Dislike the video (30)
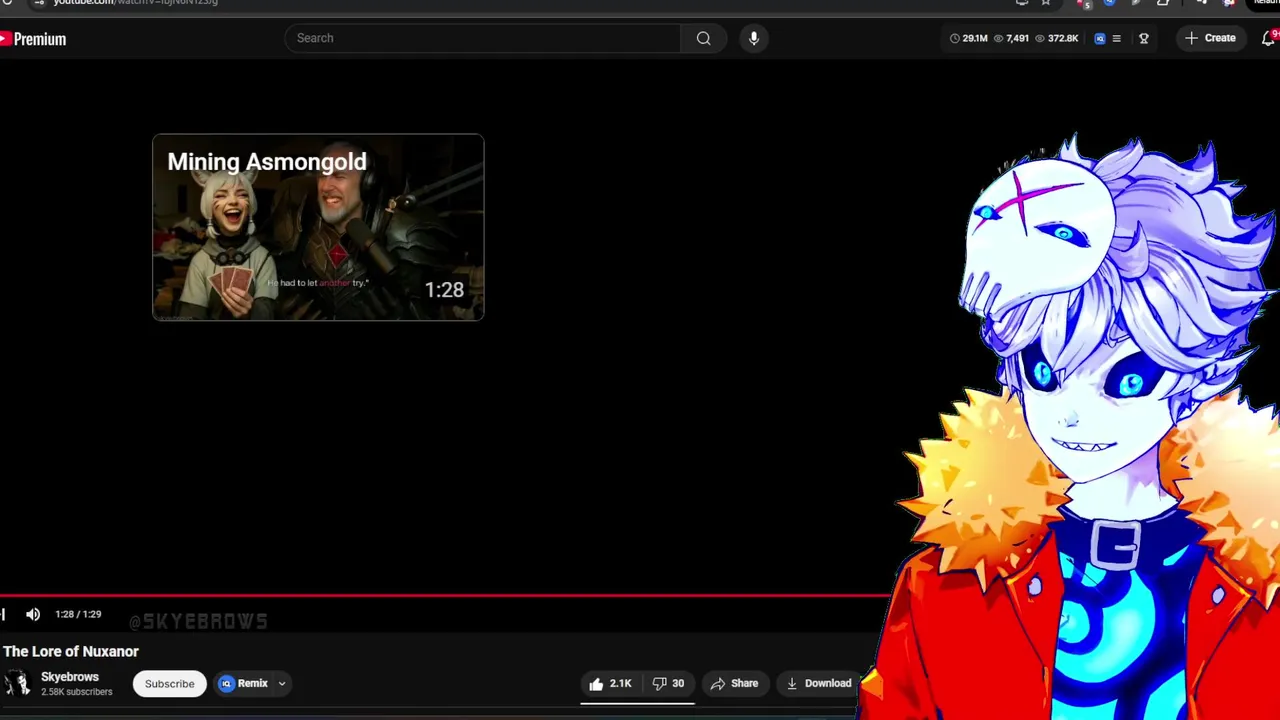The height and width of the screenshot is (720, 1280). 668,683
